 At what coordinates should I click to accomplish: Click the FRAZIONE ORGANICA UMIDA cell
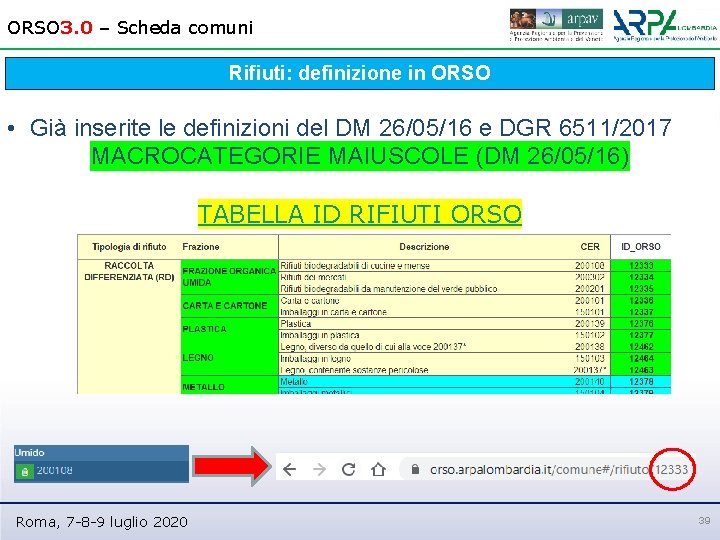(x=229, y=277)
